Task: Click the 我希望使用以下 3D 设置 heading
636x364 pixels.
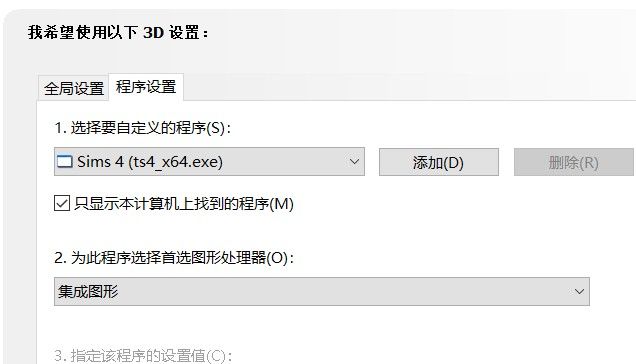Action: tap(118, 32)
